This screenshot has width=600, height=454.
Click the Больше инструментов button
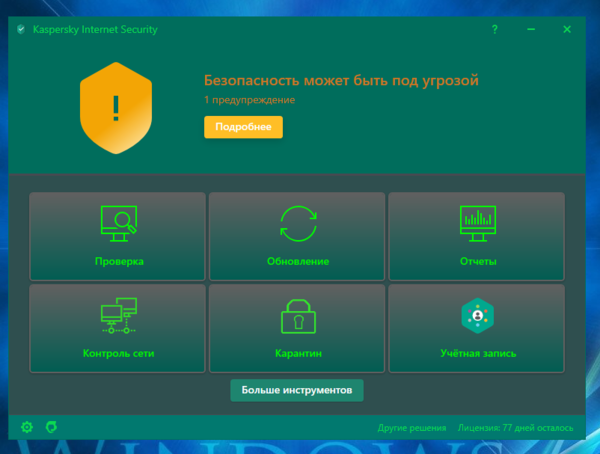coord(297,390)
